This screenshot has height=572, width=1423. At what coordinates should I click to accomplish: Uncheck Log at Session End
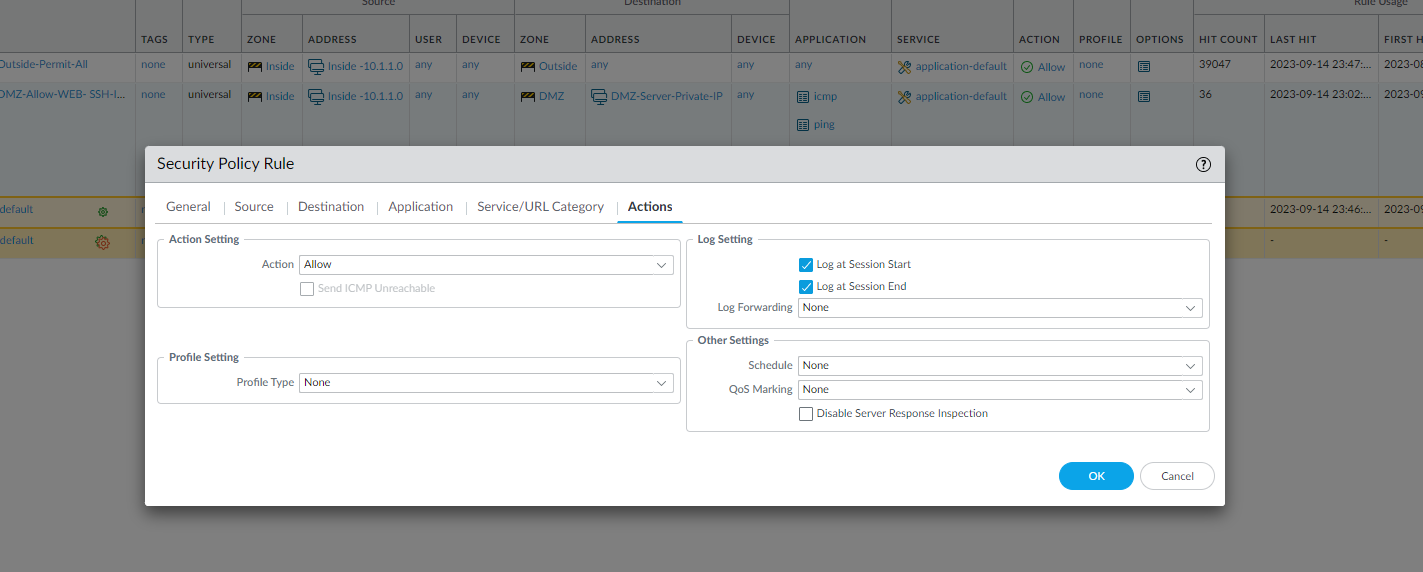click(806, 287)
